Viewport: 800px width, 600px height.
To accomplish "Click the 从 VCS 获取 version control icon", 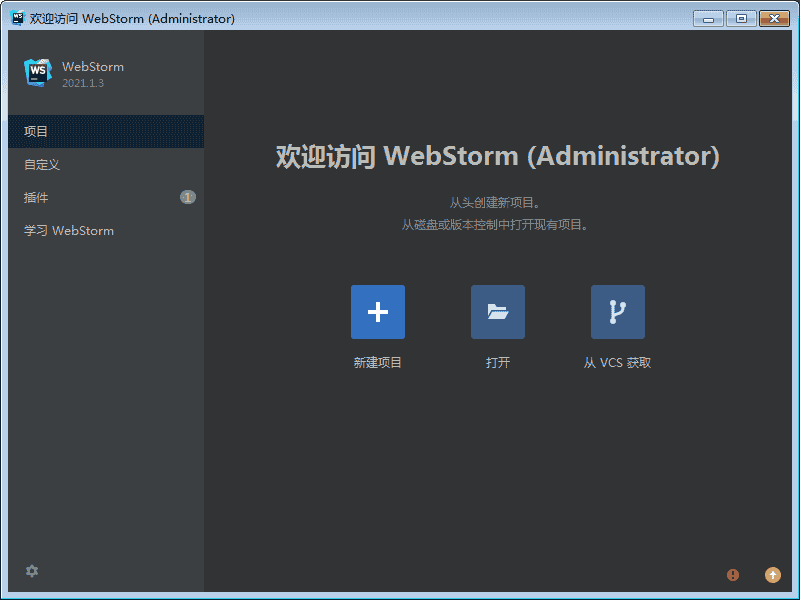I will coord(618,312).
